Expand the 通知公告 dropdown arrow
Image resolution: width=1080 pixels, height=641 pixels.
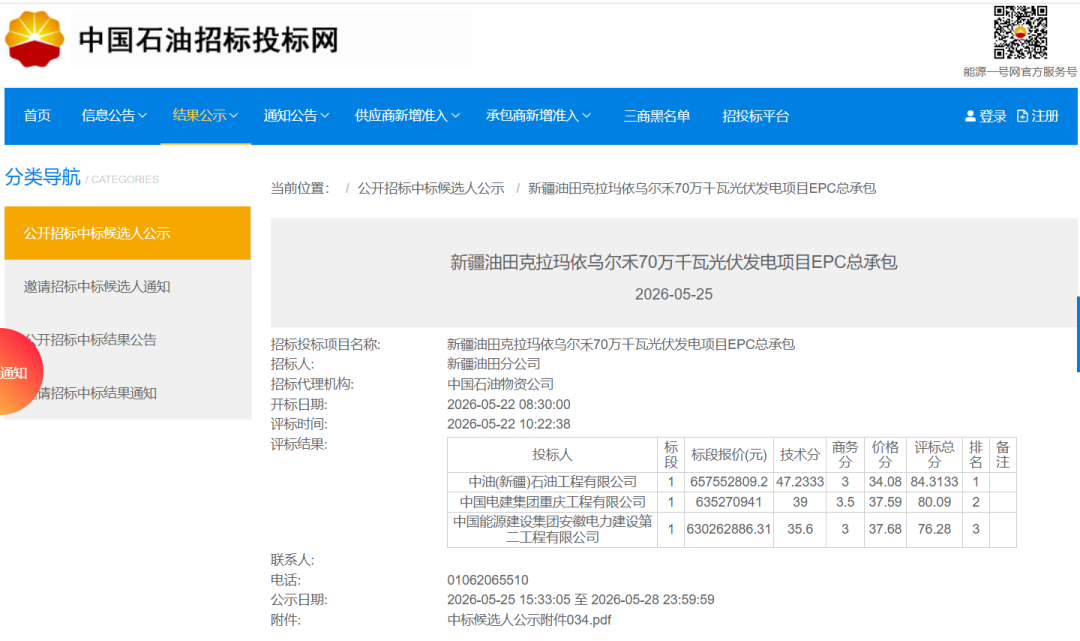(x=325, y=116)
